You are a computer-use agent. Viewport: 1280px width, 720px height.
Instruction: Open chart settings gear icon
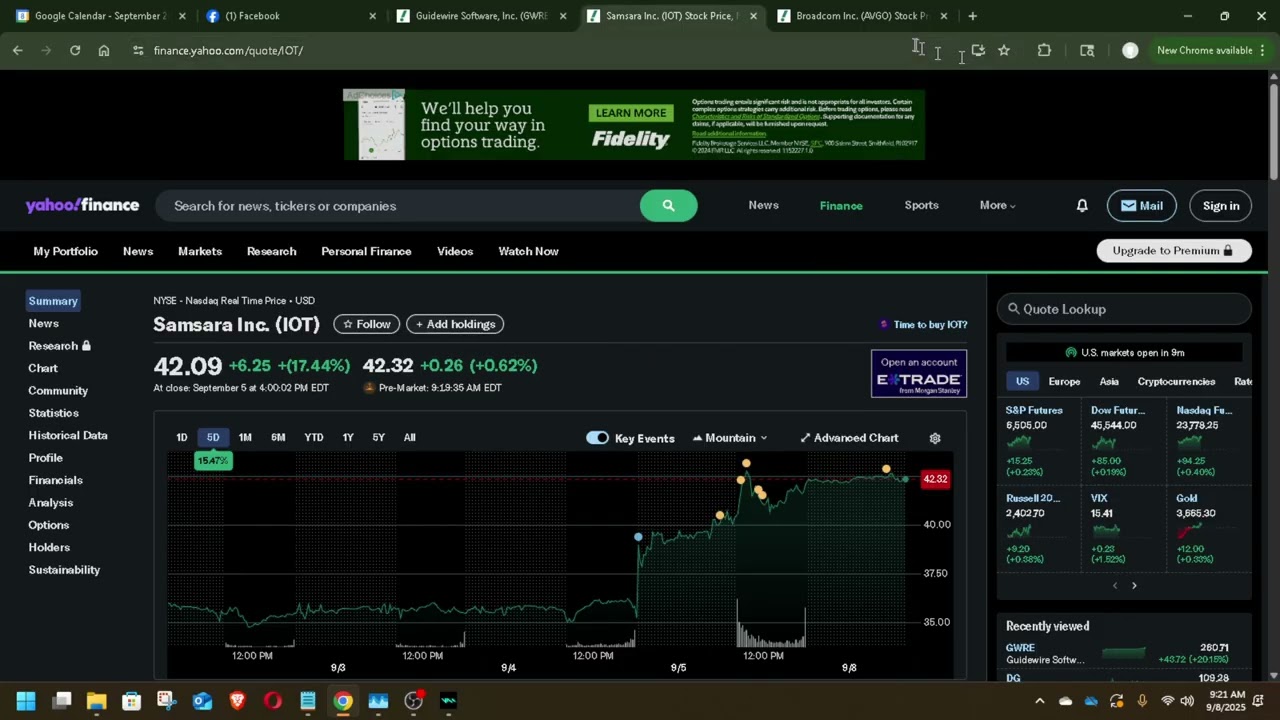935,438
